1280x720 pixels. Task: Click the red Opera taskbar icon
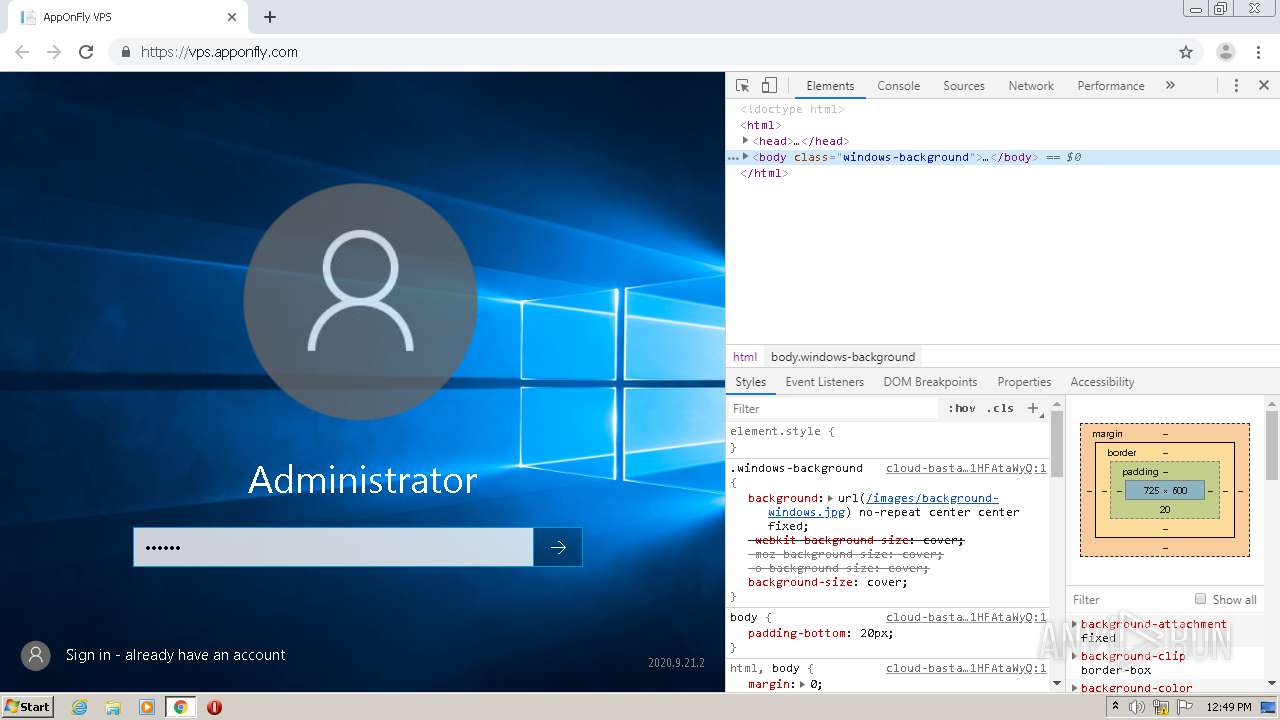click(x=214, y=707)
